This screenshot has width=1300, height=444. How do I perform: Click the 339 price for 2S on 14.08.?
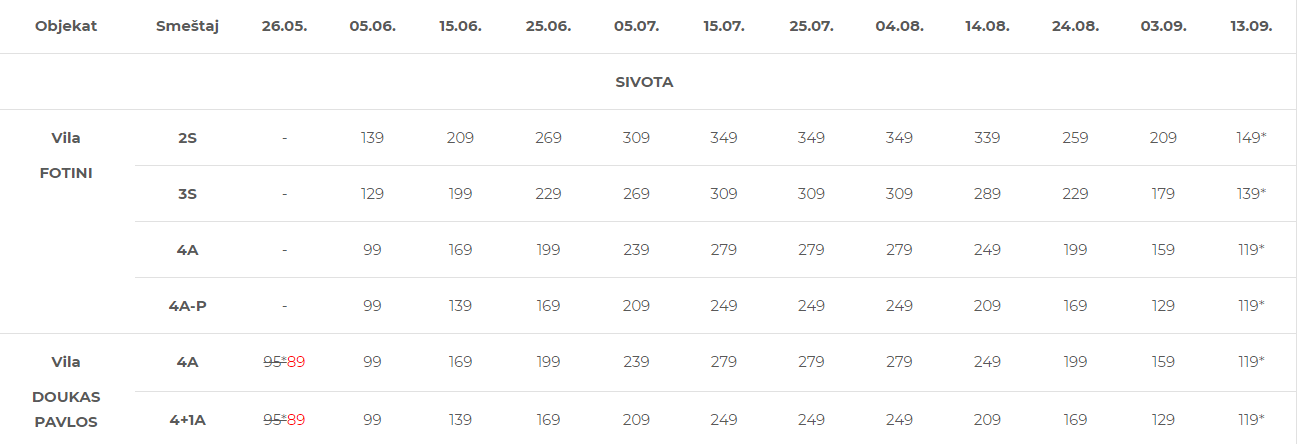(987, 138)
